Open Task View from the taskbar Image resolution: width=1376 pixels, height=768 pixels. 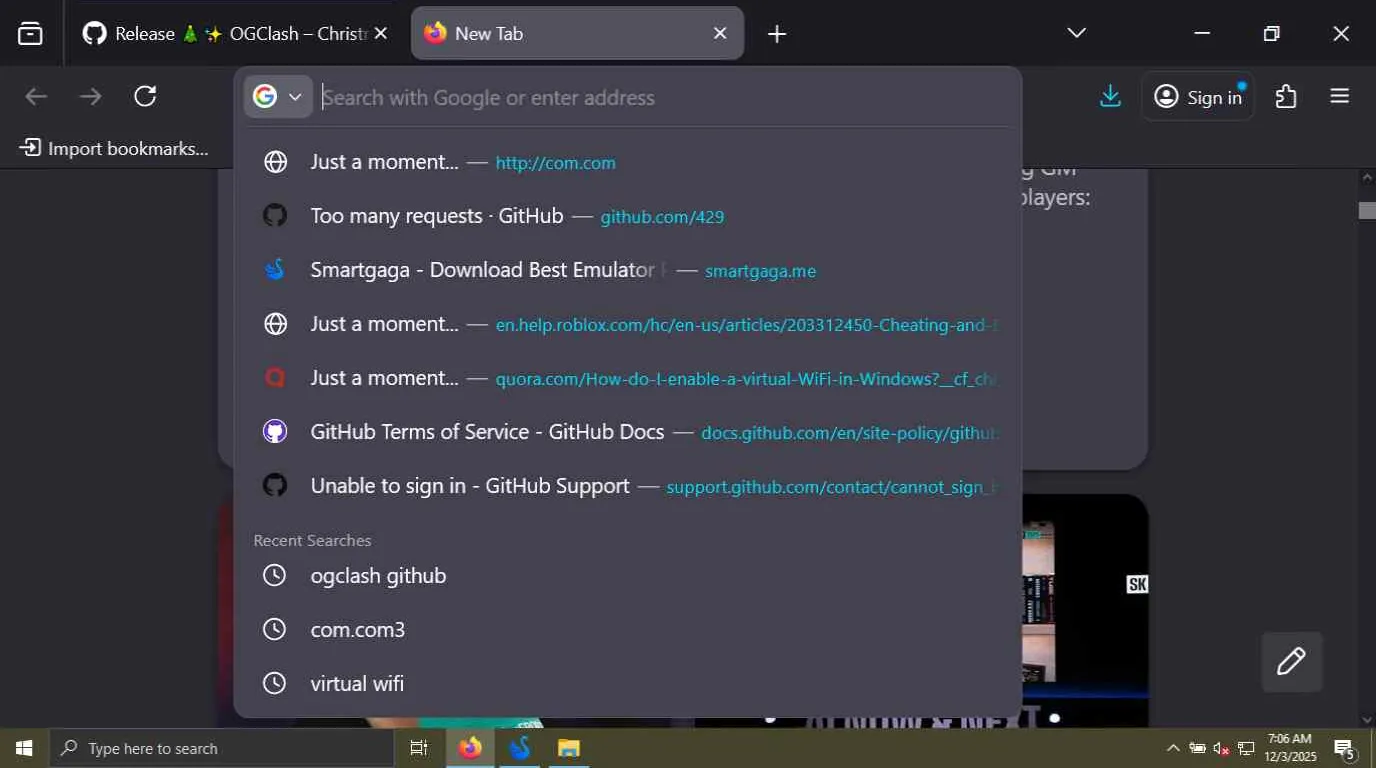pos(419,748)
